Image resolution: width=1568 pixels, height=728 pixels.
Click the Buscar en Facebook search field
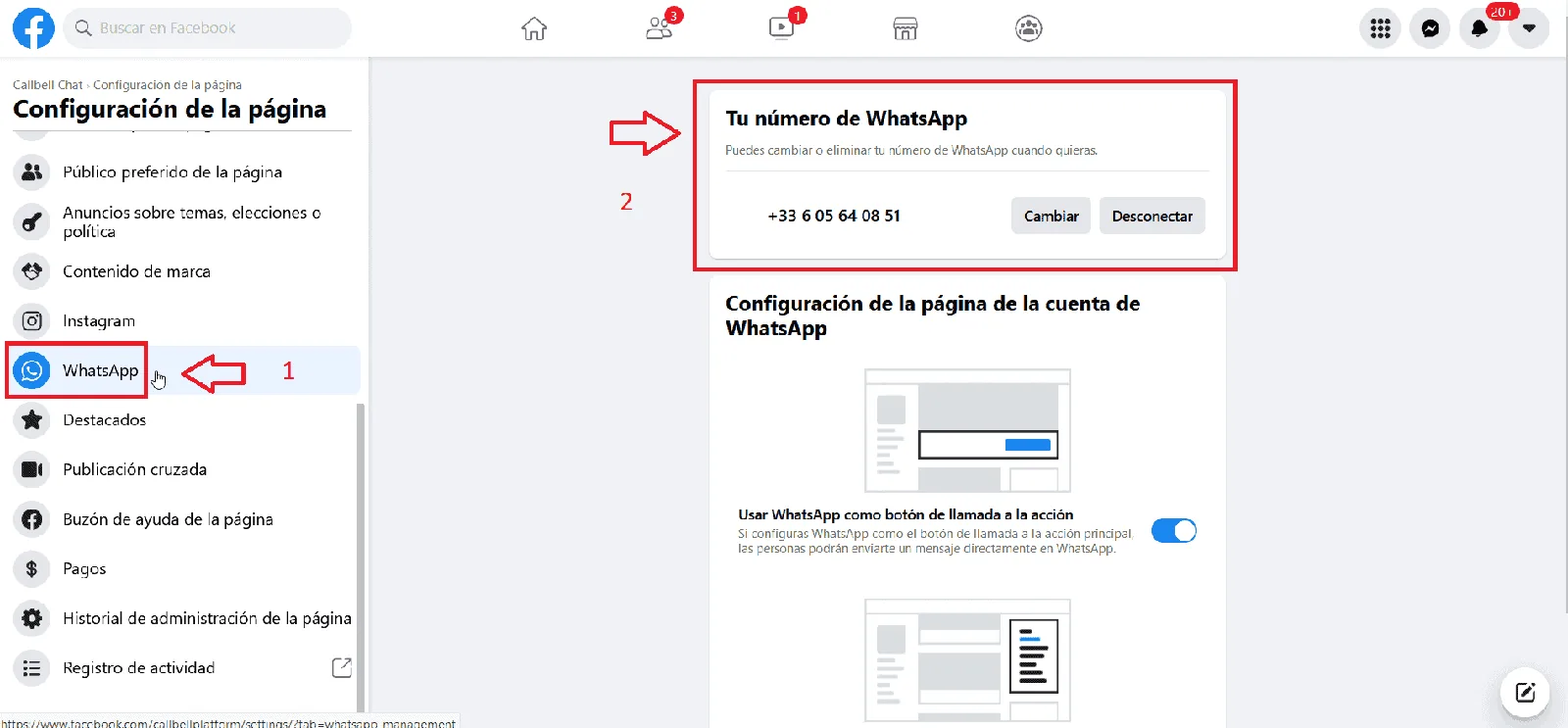[208, 28]
